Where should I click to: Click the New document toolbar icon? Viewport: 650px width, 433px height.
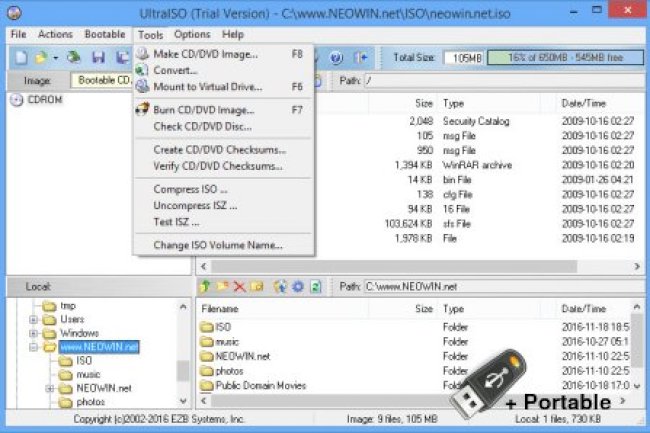20,57
